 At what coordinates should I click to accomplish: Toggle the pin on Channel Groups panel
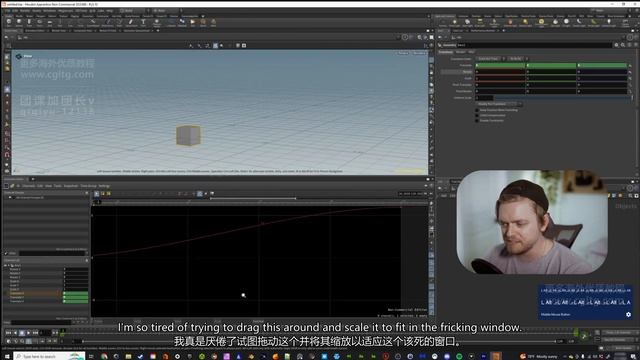click(x=87, y=193)
